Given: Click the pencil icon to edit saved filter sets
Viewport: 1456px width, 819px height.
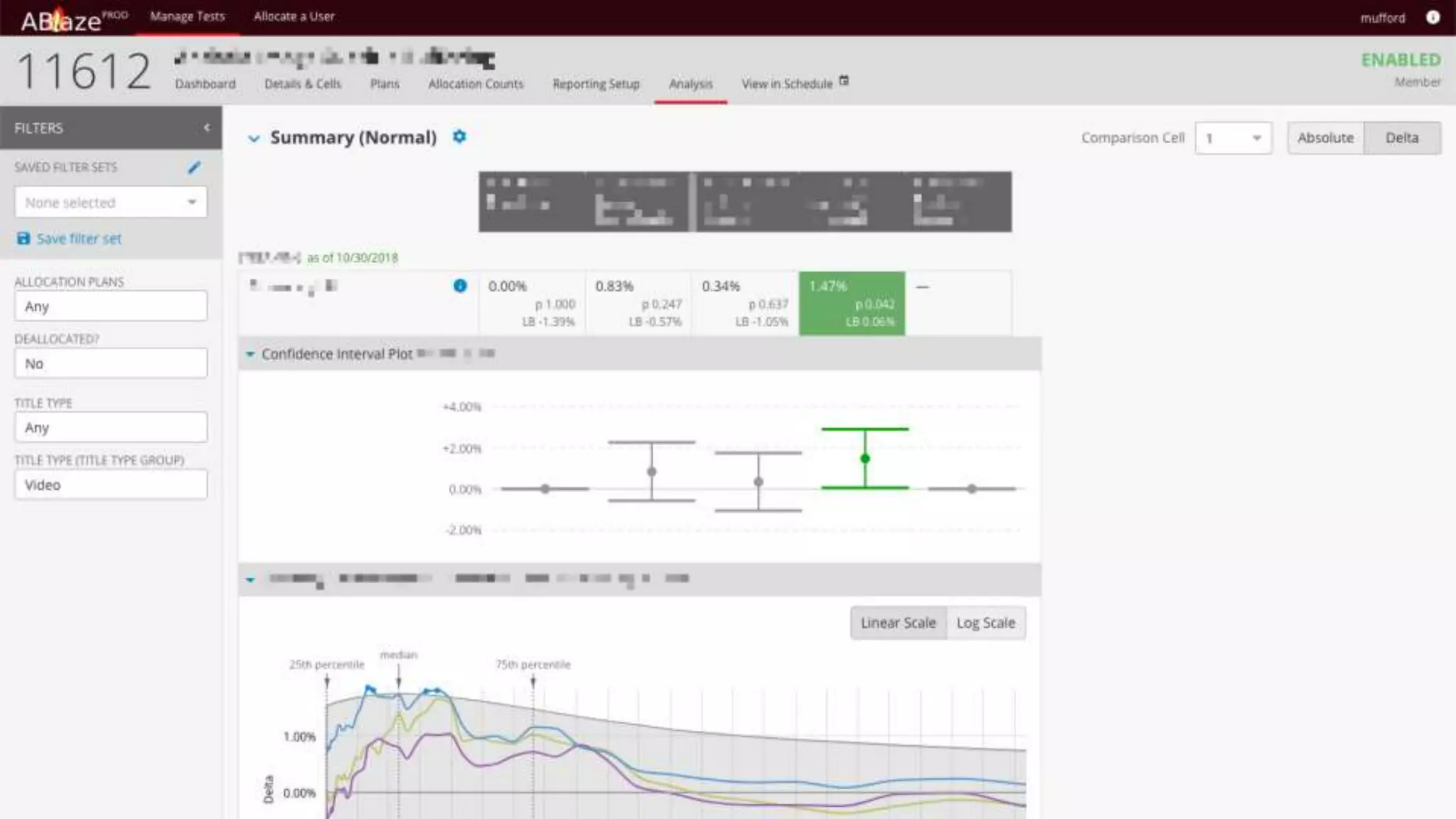Looking at the screenshot, I should tap(194, 168).
